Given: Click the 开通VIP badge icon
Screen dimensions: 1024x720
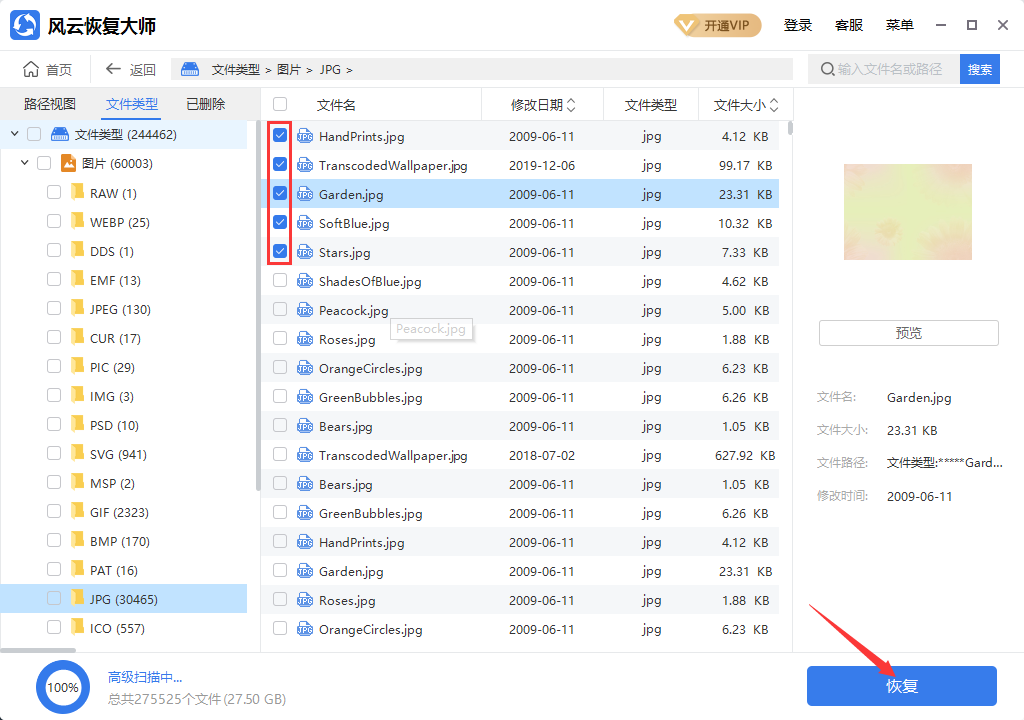Looking at the screenshot, I should click(x=686, y=26).
